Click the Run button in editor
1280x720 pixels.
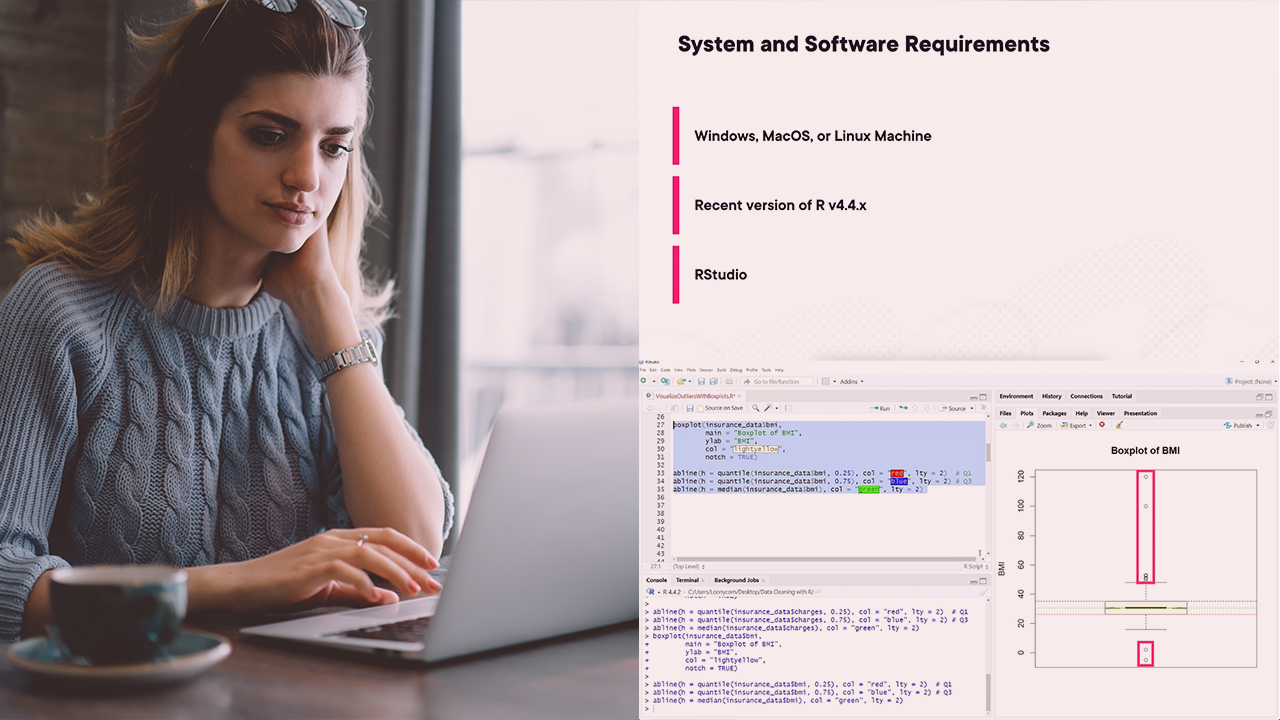click(881, 408)
